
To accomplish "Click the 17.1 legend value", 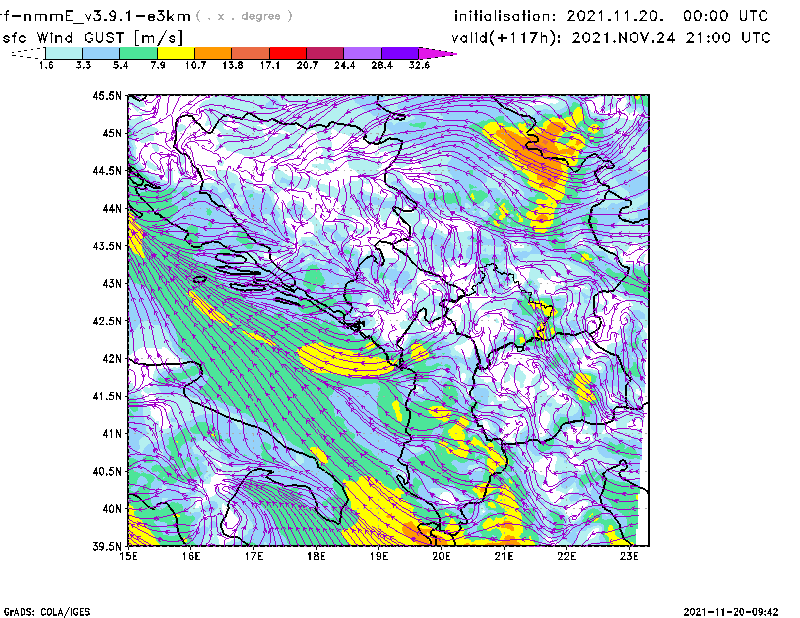I will point(270,65).
